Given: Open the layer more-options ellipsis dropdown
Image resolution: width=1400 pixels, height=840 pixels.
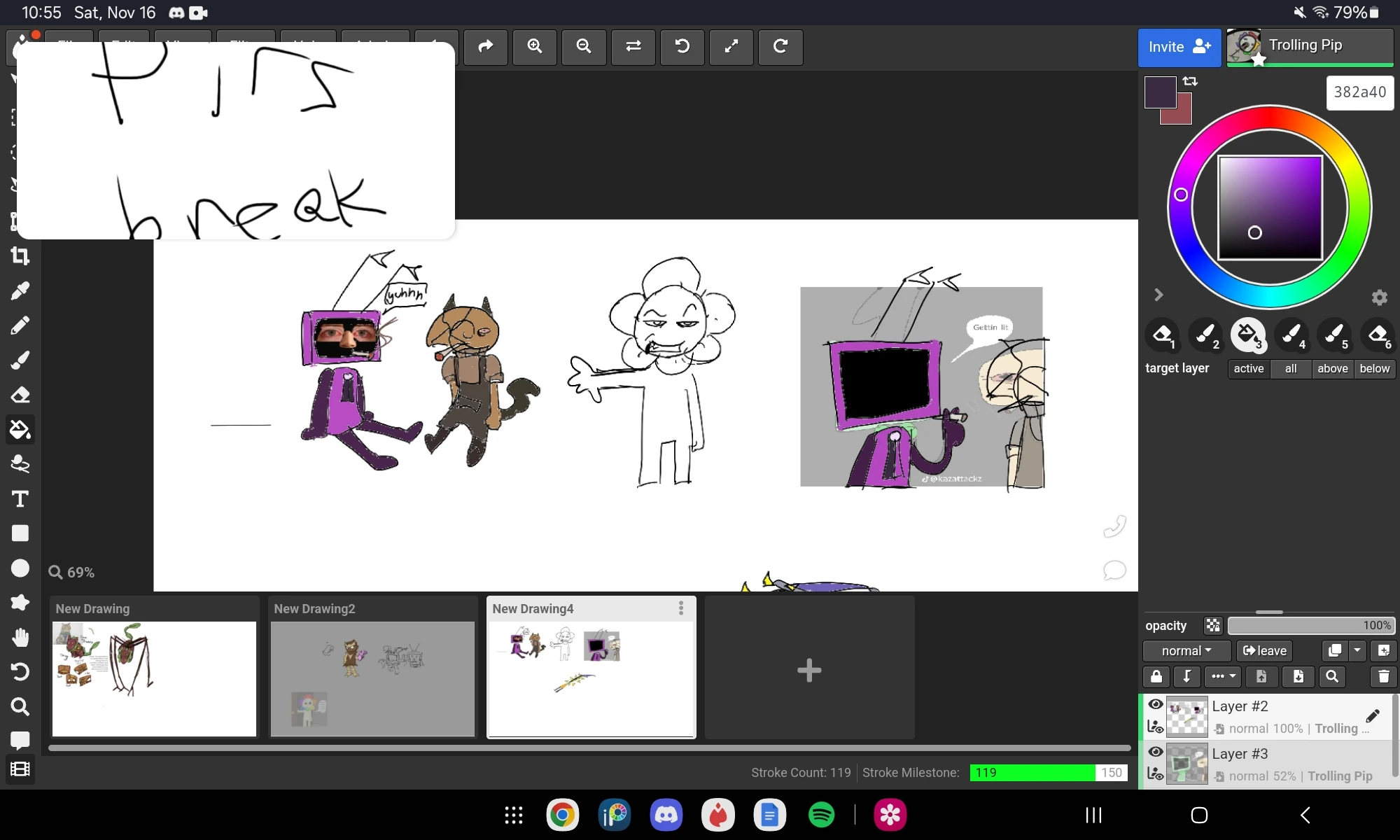Looking at the screenshot, I should coord(1221,677).
